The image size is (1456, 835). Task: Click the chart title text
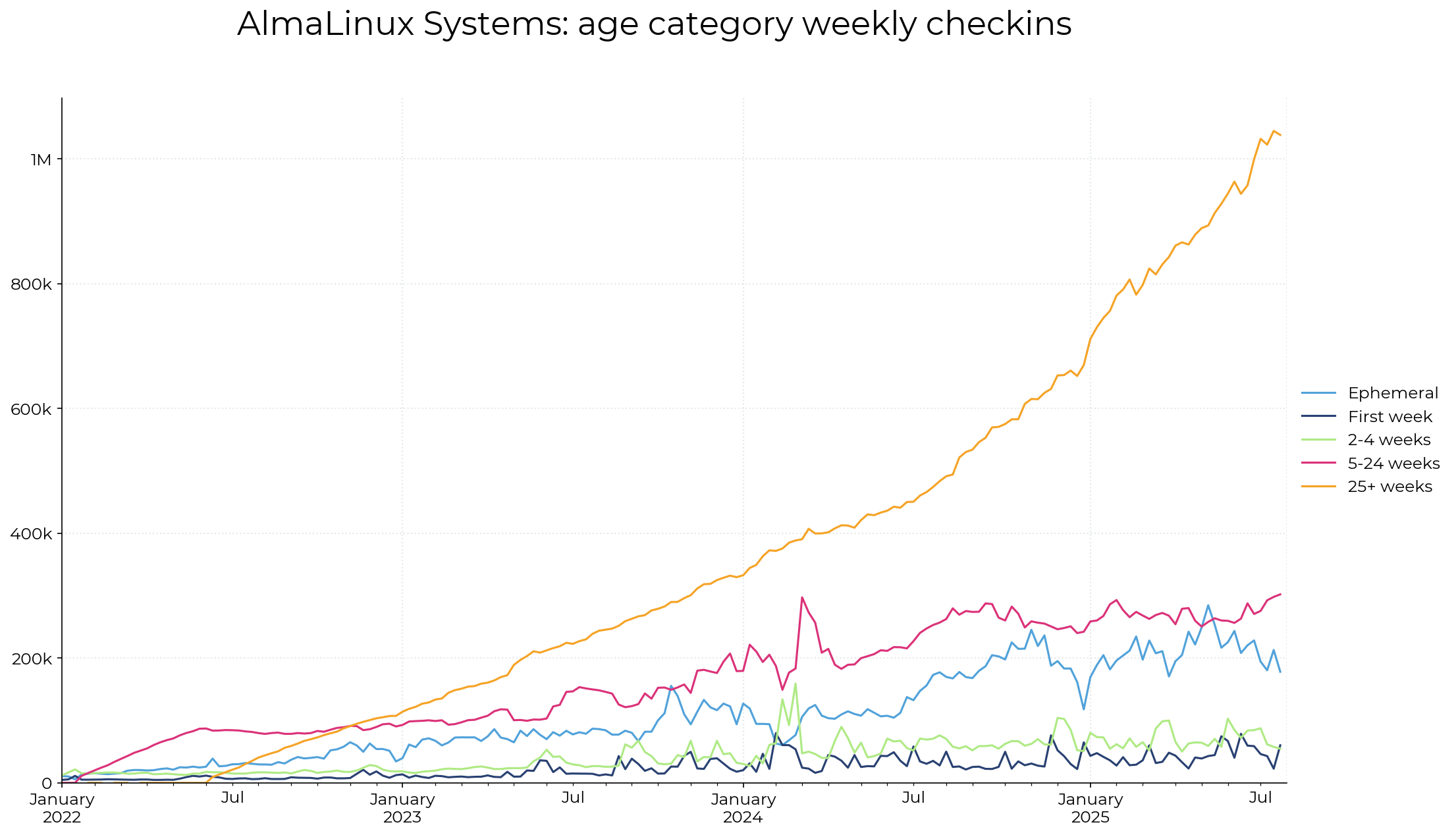tap(655, 24)
